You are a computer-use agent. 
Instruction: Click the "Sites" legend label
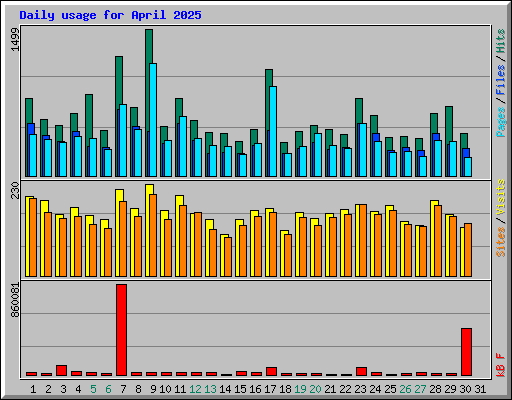point(500,242)
